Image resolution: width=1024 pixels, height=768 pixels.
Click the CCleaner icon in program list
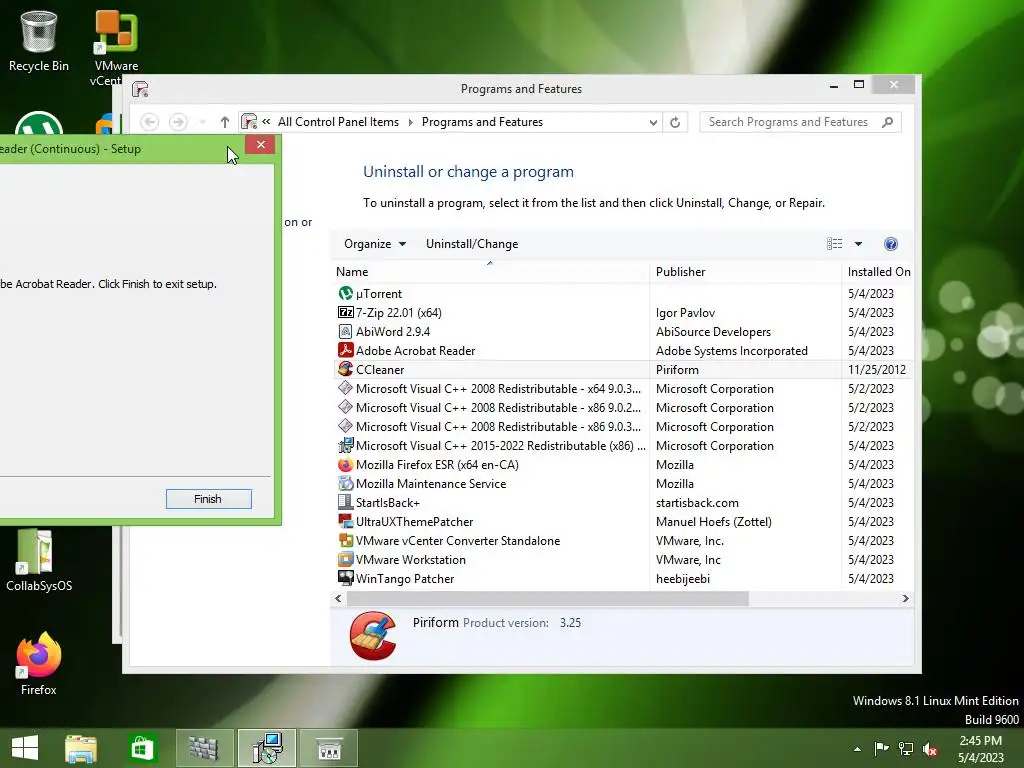[345, 370]
